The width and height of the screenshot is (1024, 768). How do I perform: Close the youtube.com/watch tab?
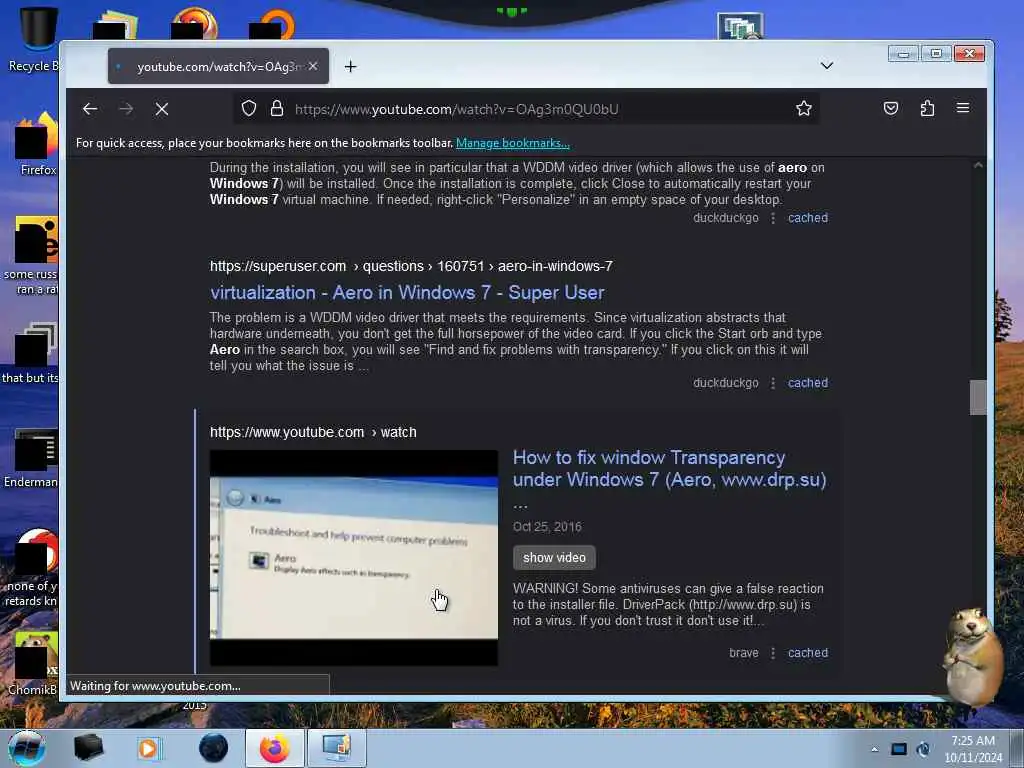click(x=313, y=66)
